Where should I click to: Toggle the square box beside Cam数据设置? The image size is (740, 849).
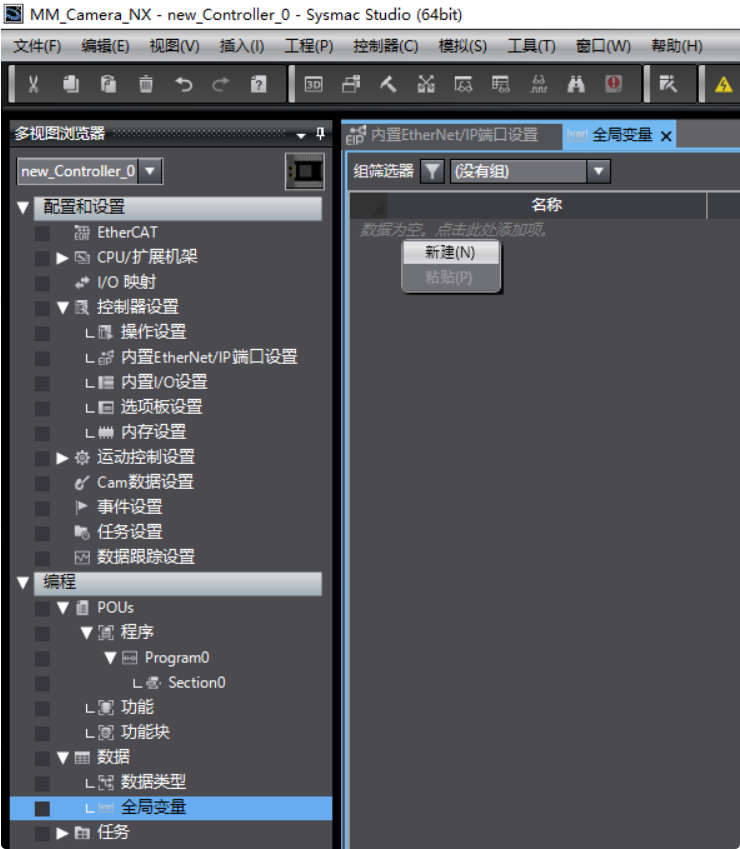tap(42, 483)
